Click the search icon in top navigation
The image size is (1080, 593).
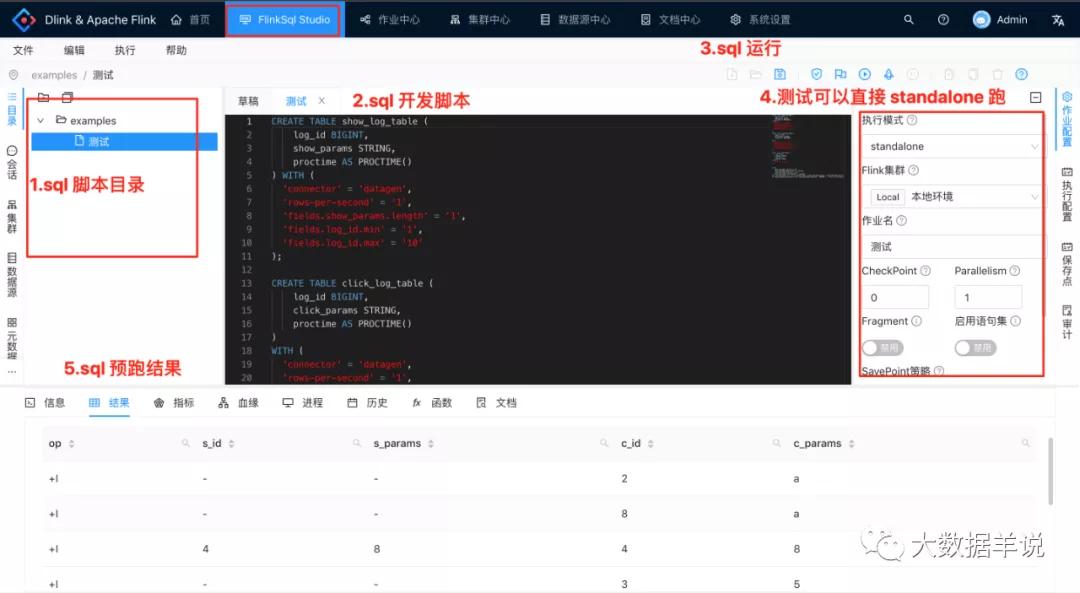tap(909, 19)
